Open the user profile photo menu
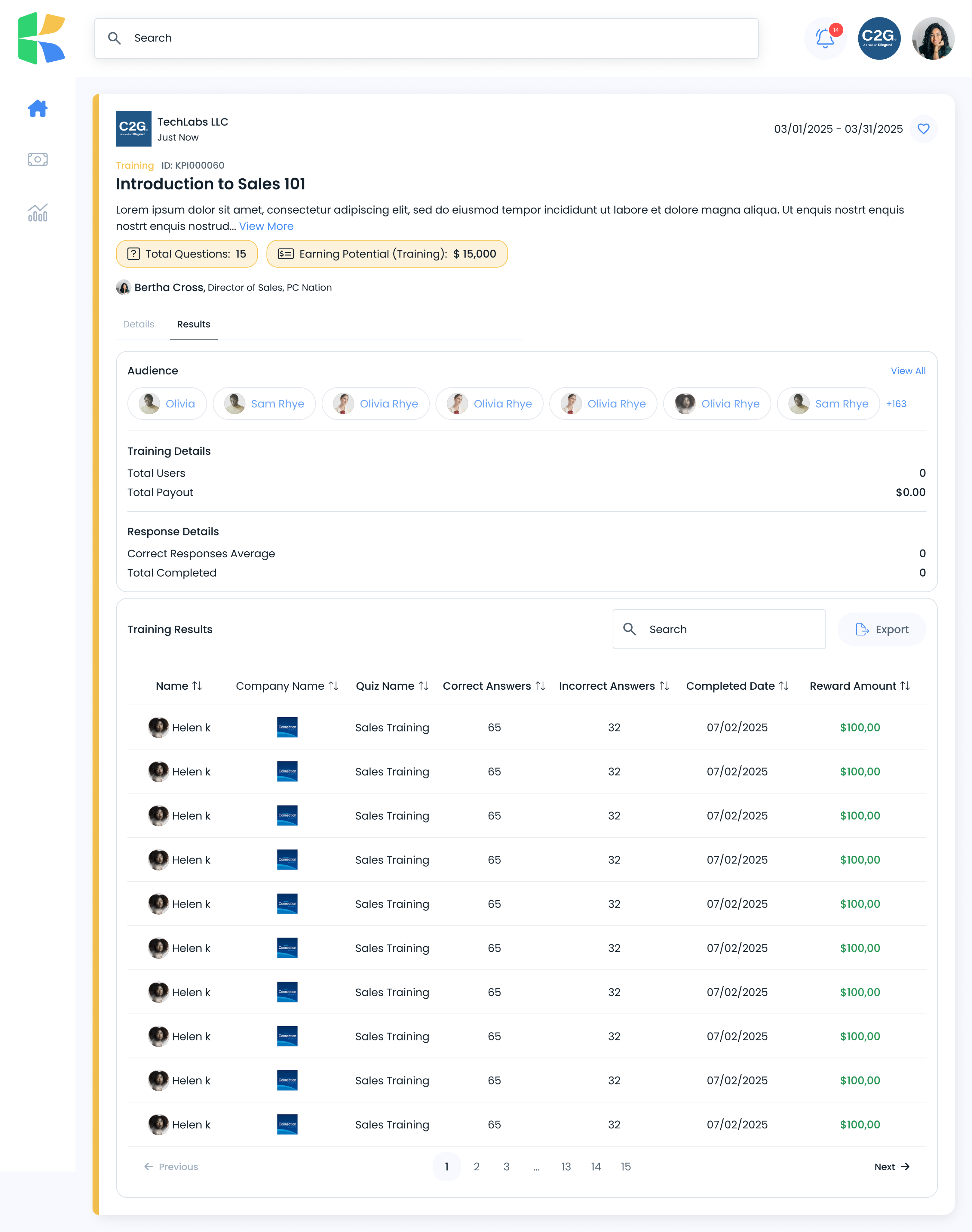Viewport: 972px width, 1232px height. coord(933,38)
